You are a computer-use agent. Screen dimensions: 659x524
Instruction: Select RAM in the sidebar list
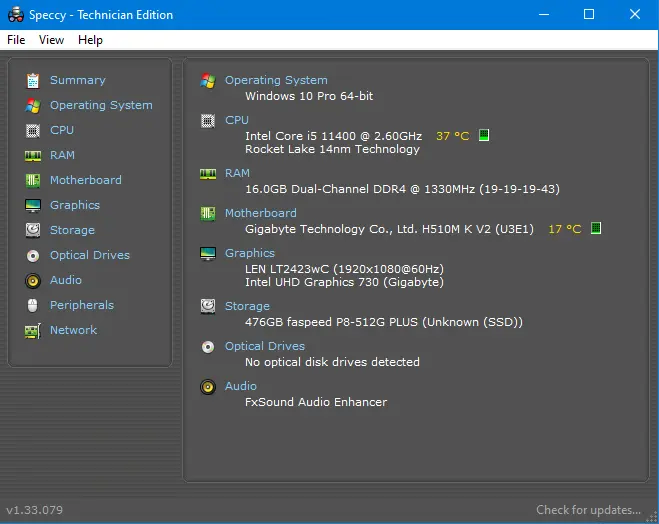coord(62,155)
